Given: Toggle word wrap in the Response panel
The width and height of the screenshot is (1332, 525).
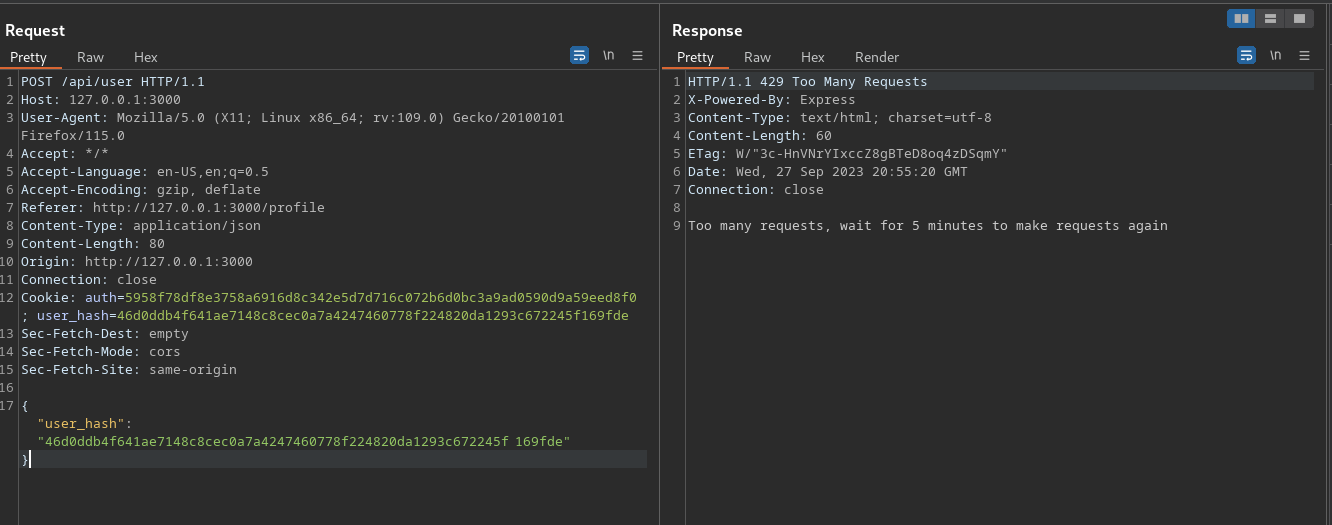Looking at the screenshot, I should pos(1246,56).
